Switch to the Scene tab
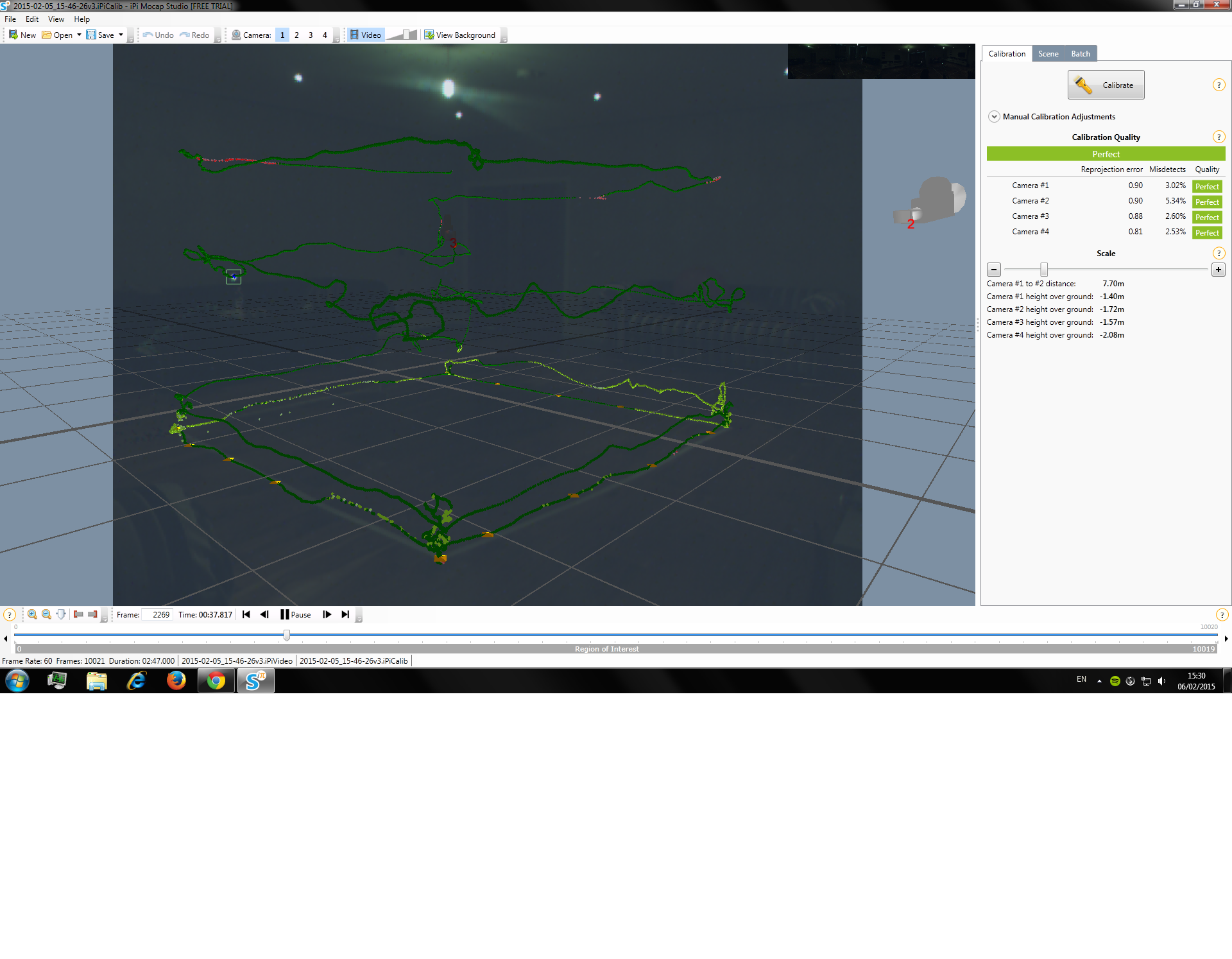The width and height of the screenshot is (1232, 959). tap(1048, 53)
